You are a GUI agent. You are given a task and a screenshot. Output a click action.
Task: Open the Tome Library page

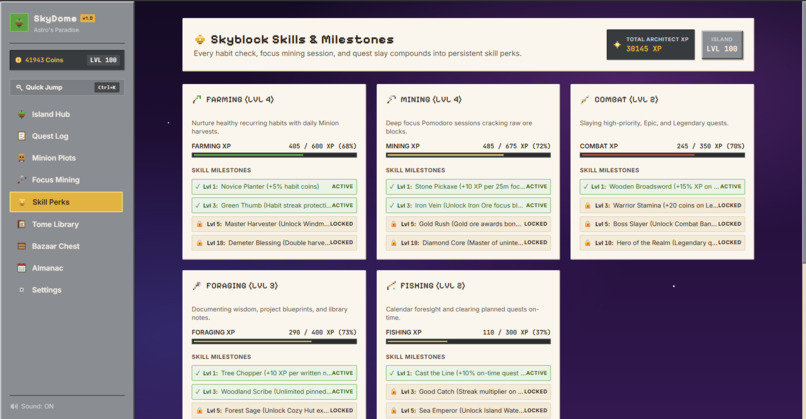(66, 224)
